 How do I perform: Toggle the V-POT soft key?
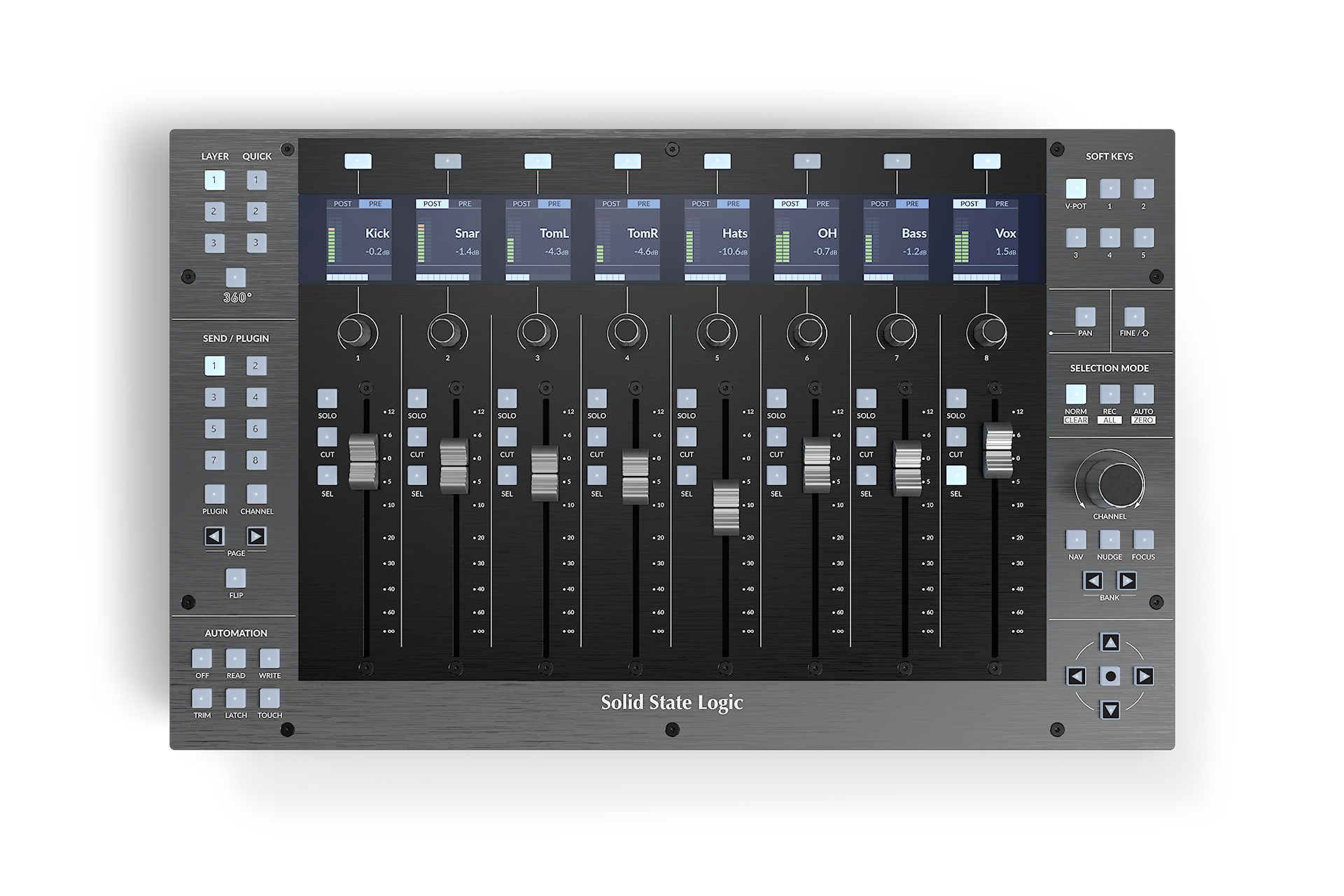[1076, 189]
